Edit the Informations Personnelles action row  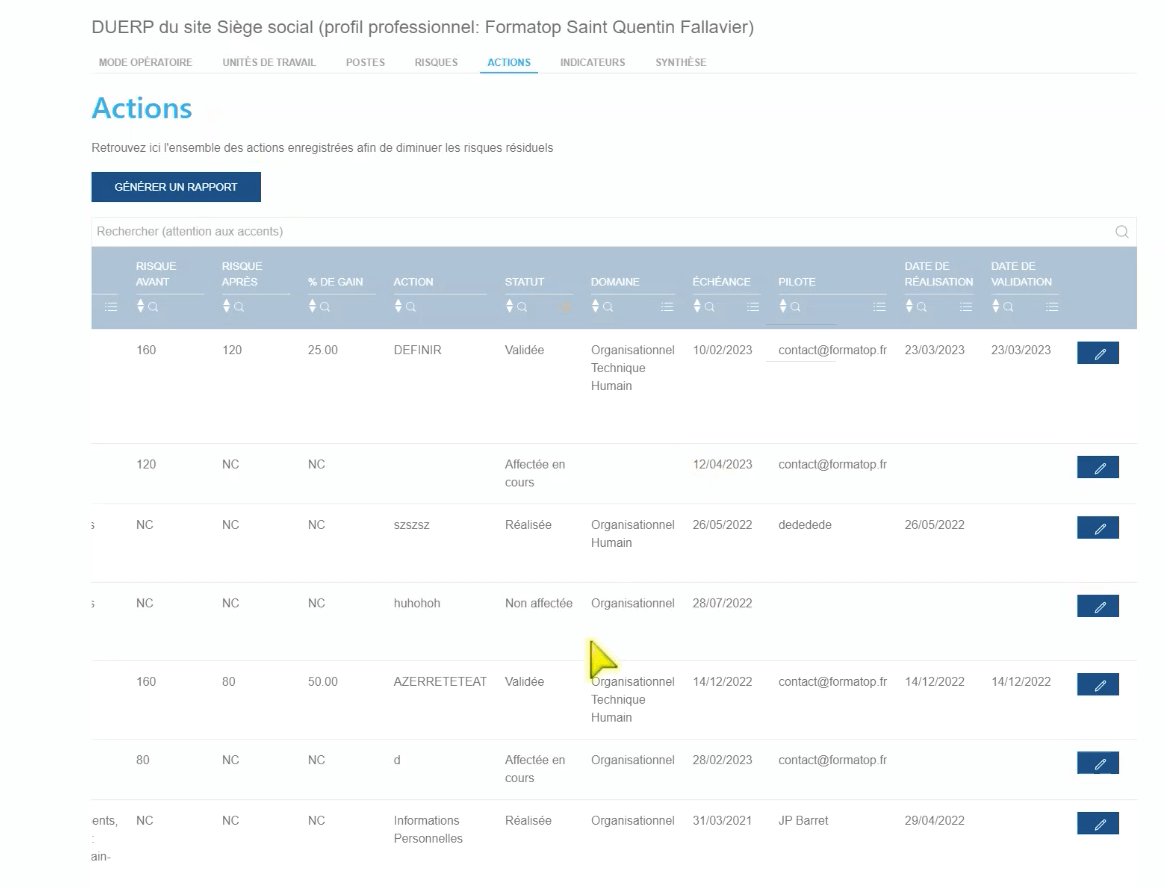pyautogui.click(x=1098, y=824)
